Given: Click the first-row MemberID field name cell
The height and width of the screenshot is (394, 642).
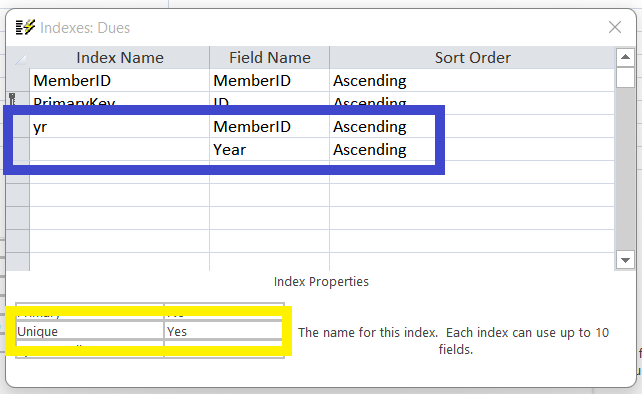Looking at the screenshot, I should point(269,80).
